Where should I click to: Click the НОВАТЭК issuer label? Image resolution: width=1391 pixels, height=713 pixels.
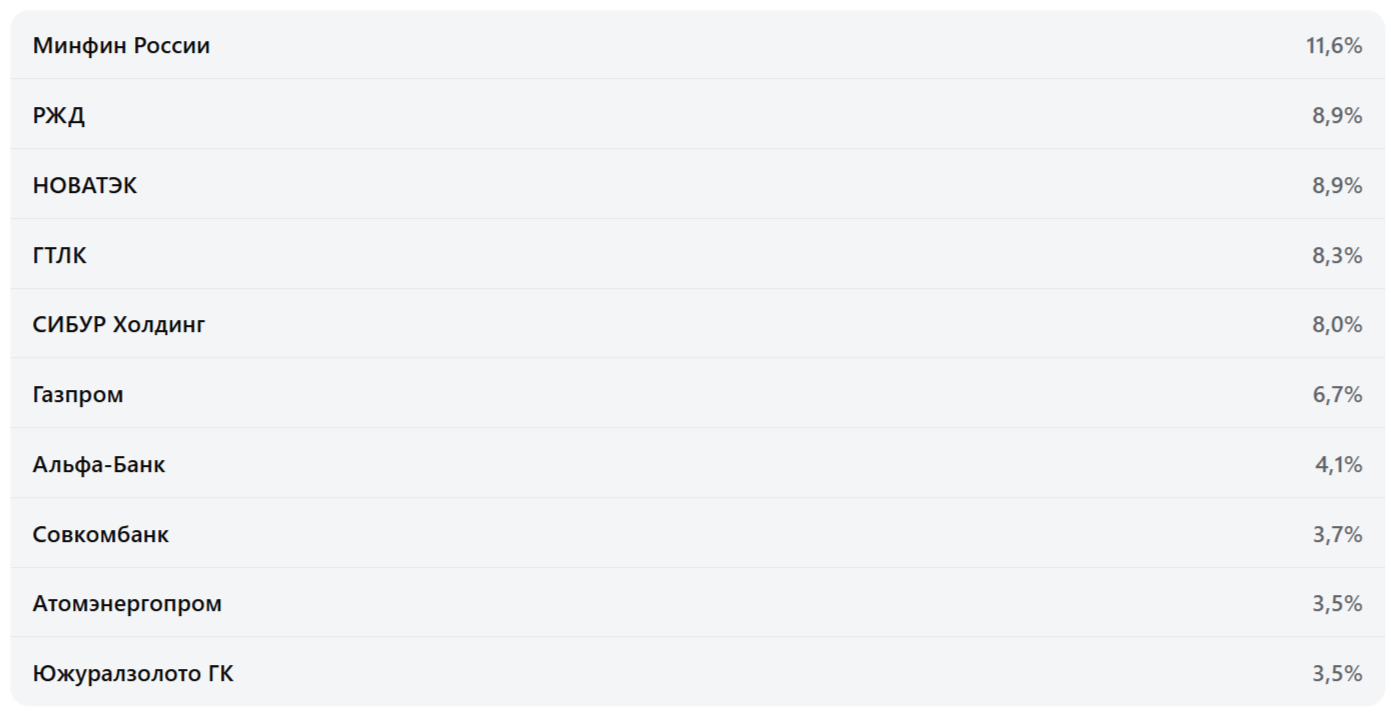(x=85, y=185)
